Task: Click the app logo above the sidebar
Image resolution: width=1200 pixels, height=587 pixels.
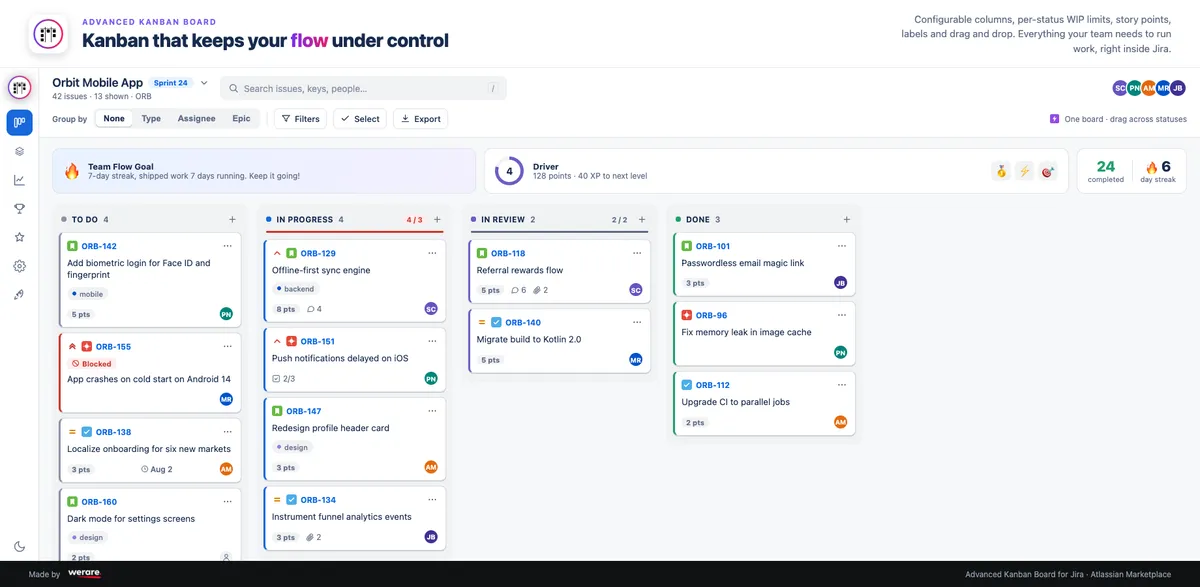Action: coord(19,88)
